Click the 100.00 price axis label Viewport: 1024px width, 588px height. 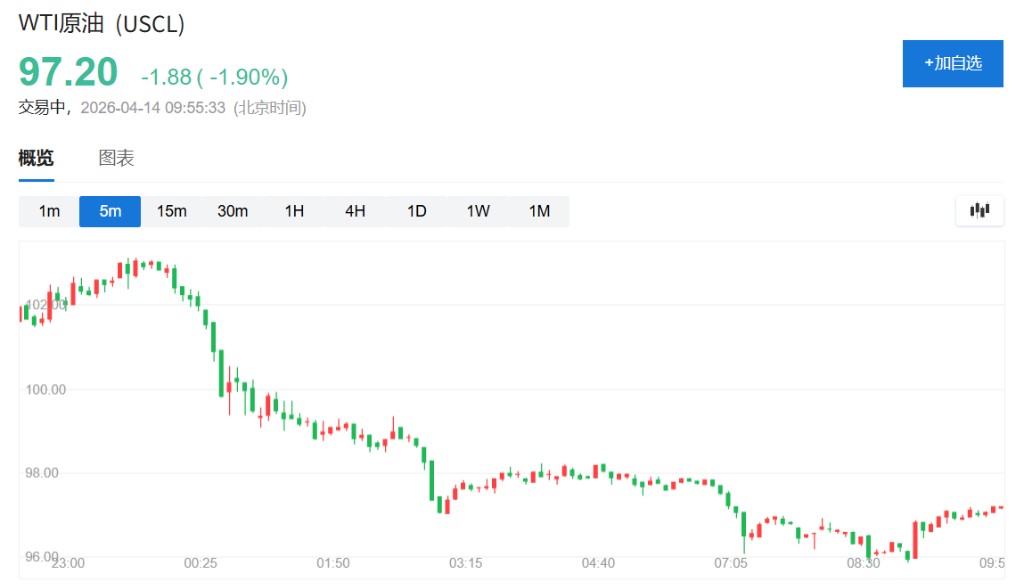coord(45,389)
